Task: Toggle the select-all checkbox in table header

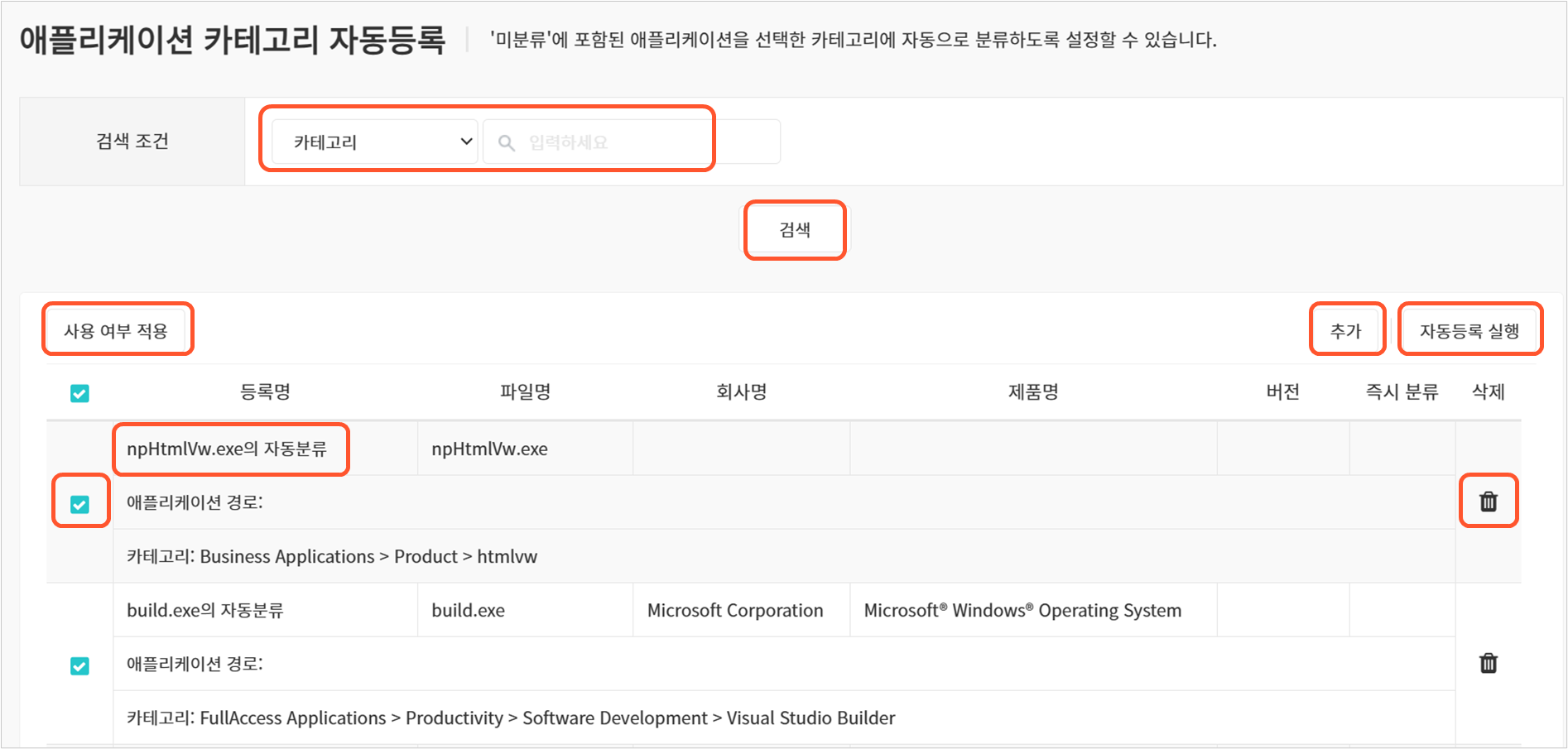Action: pyautogui.click(x=79, y=393)
